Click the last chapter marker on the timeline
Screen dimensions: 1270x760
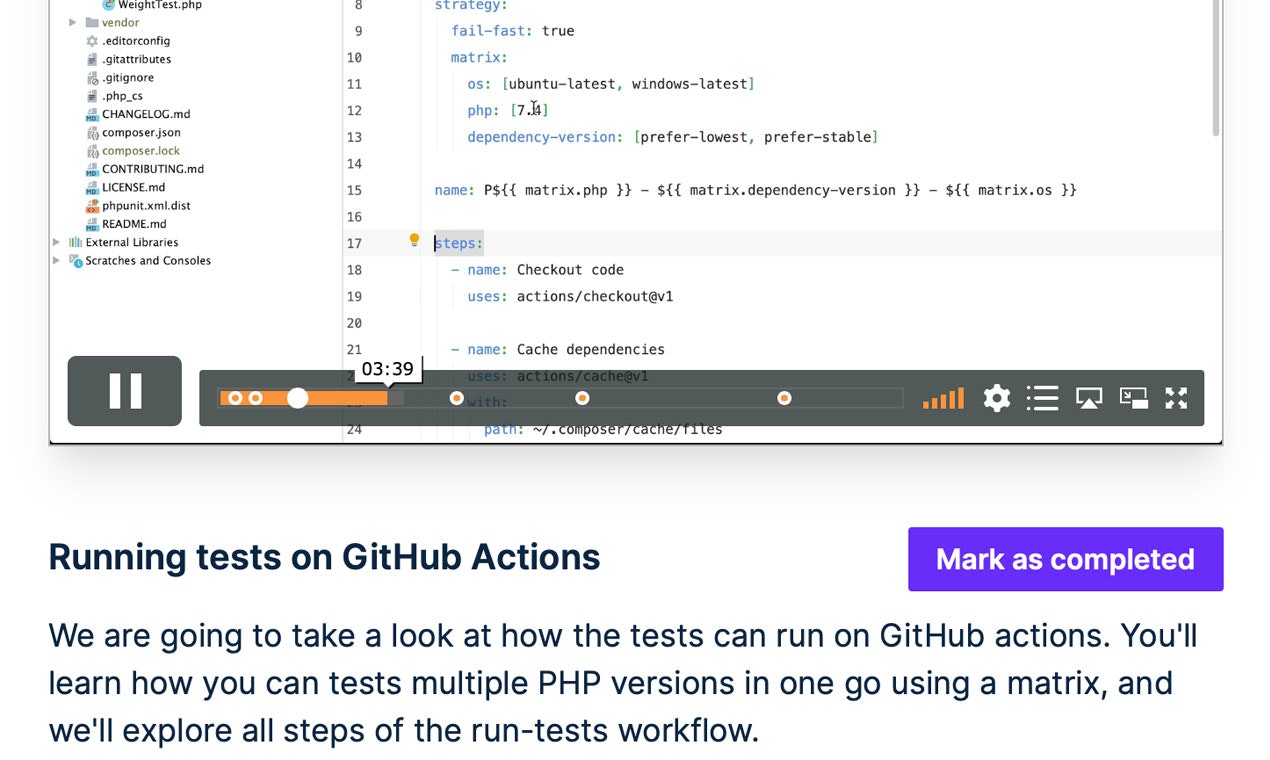click(784, 397)
